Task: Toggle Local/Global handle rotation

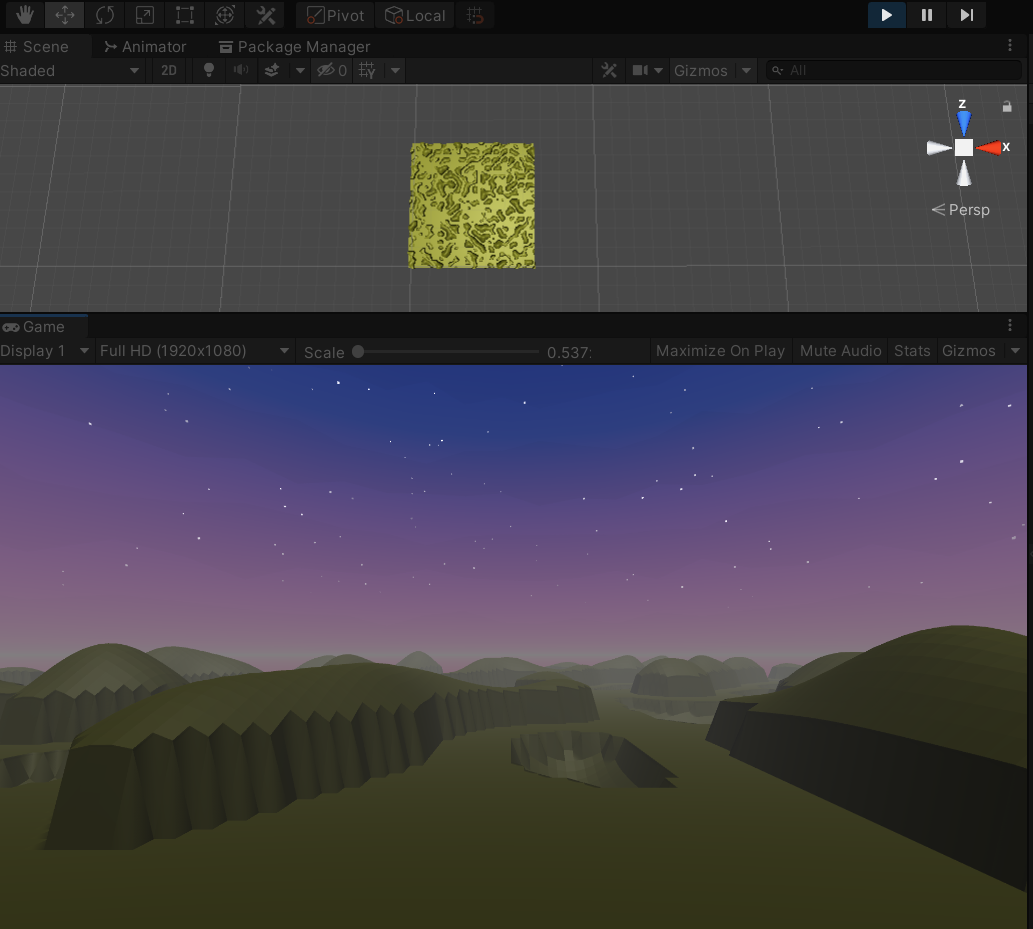Action: [x=414, y=15]
